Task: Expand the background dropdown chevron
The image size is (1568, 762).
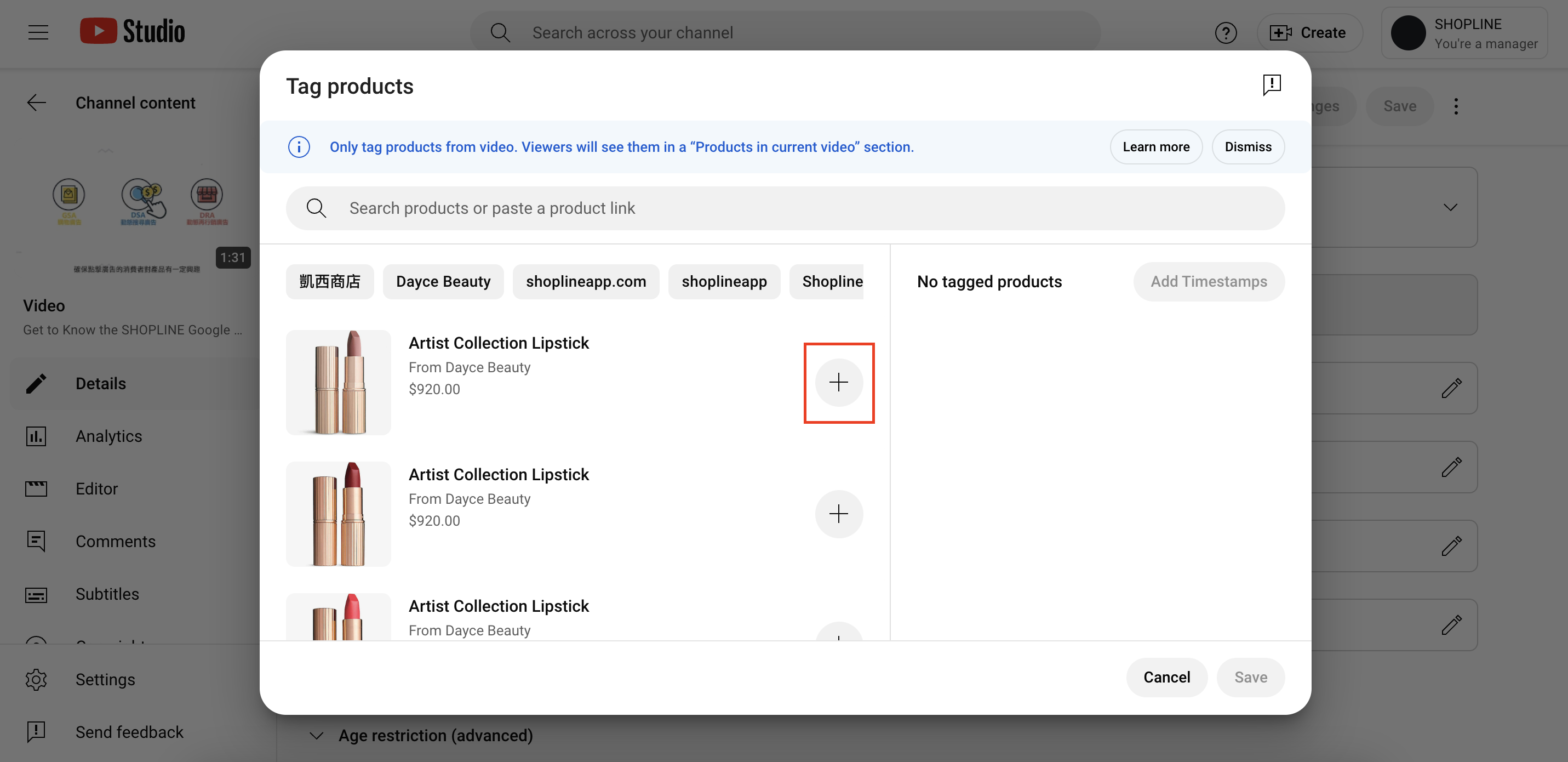Action: [x=1450, y=207]
